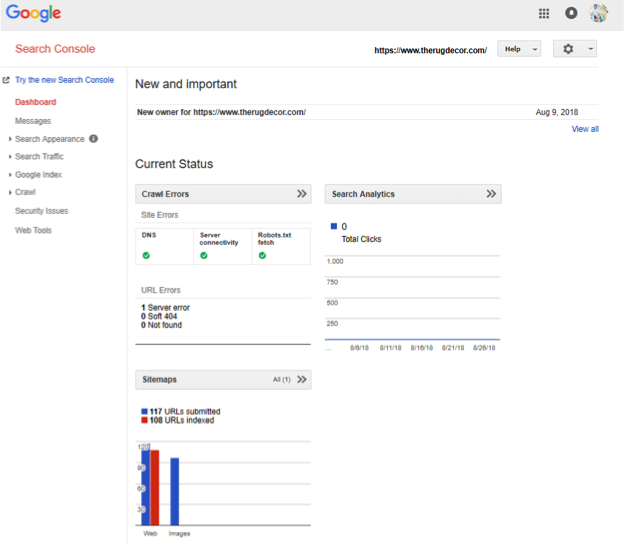This screenshot has height=546, width=624.
Task: Click Try the new Search Console link
Action: tap(64, 80)
